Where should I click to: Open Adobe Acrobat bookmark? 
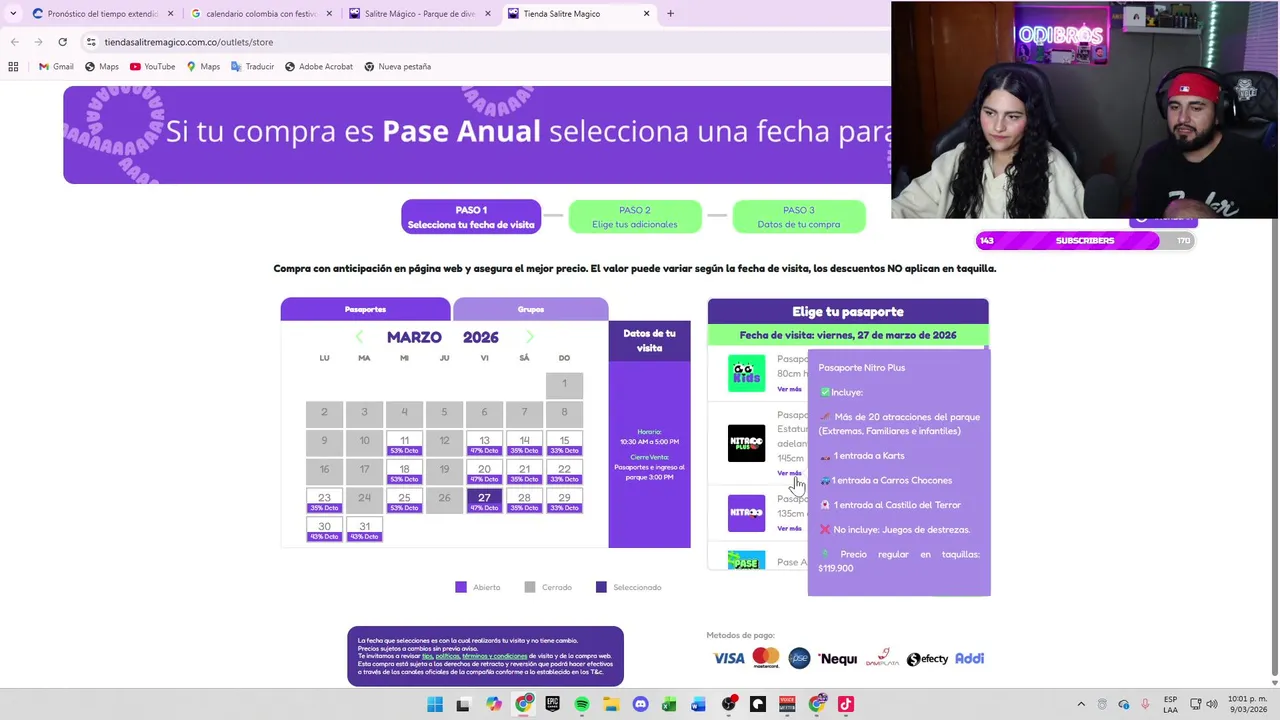pos(319,67)
